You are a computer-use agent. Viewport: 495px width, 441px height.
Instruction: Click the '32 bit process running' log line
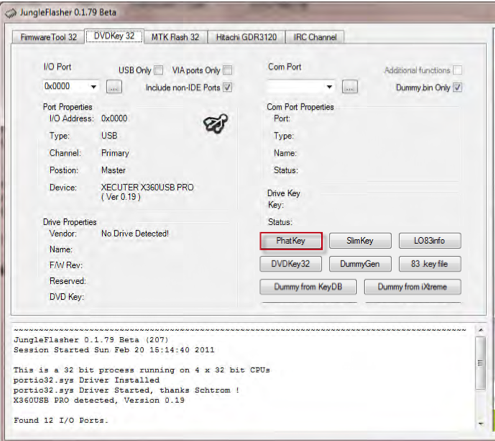tap(142, 370)
